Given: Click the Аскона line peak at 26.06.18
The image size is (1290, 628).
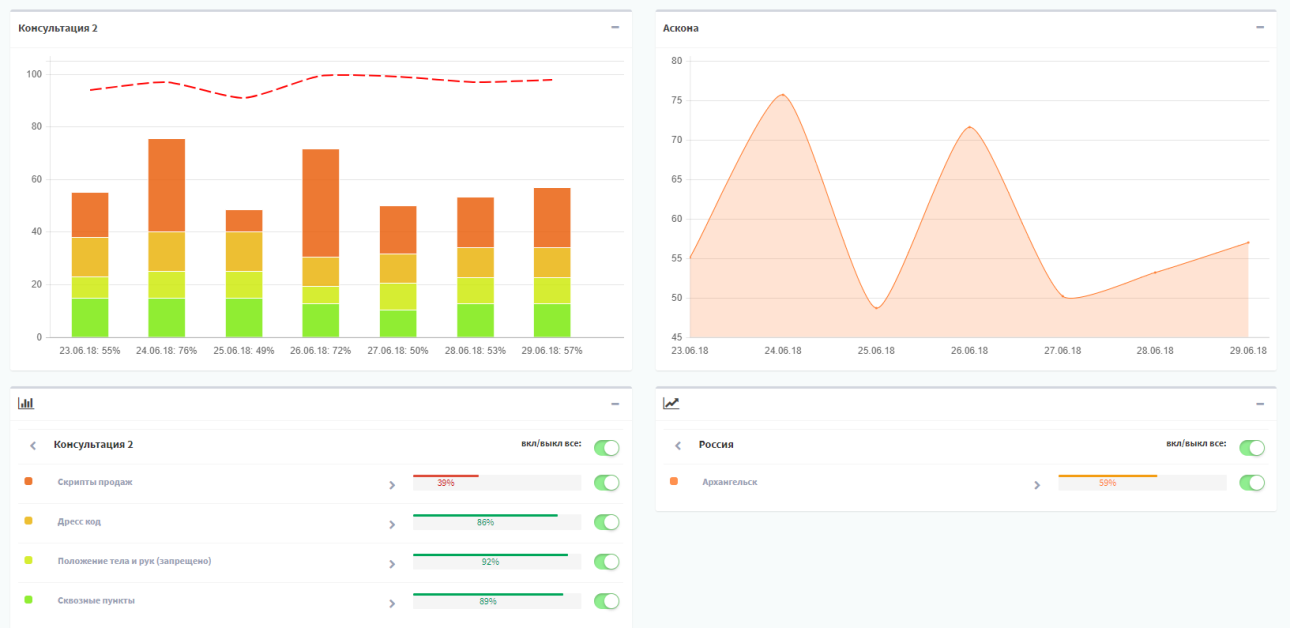Looking at the screenshot, I should (x=969, y=127).
